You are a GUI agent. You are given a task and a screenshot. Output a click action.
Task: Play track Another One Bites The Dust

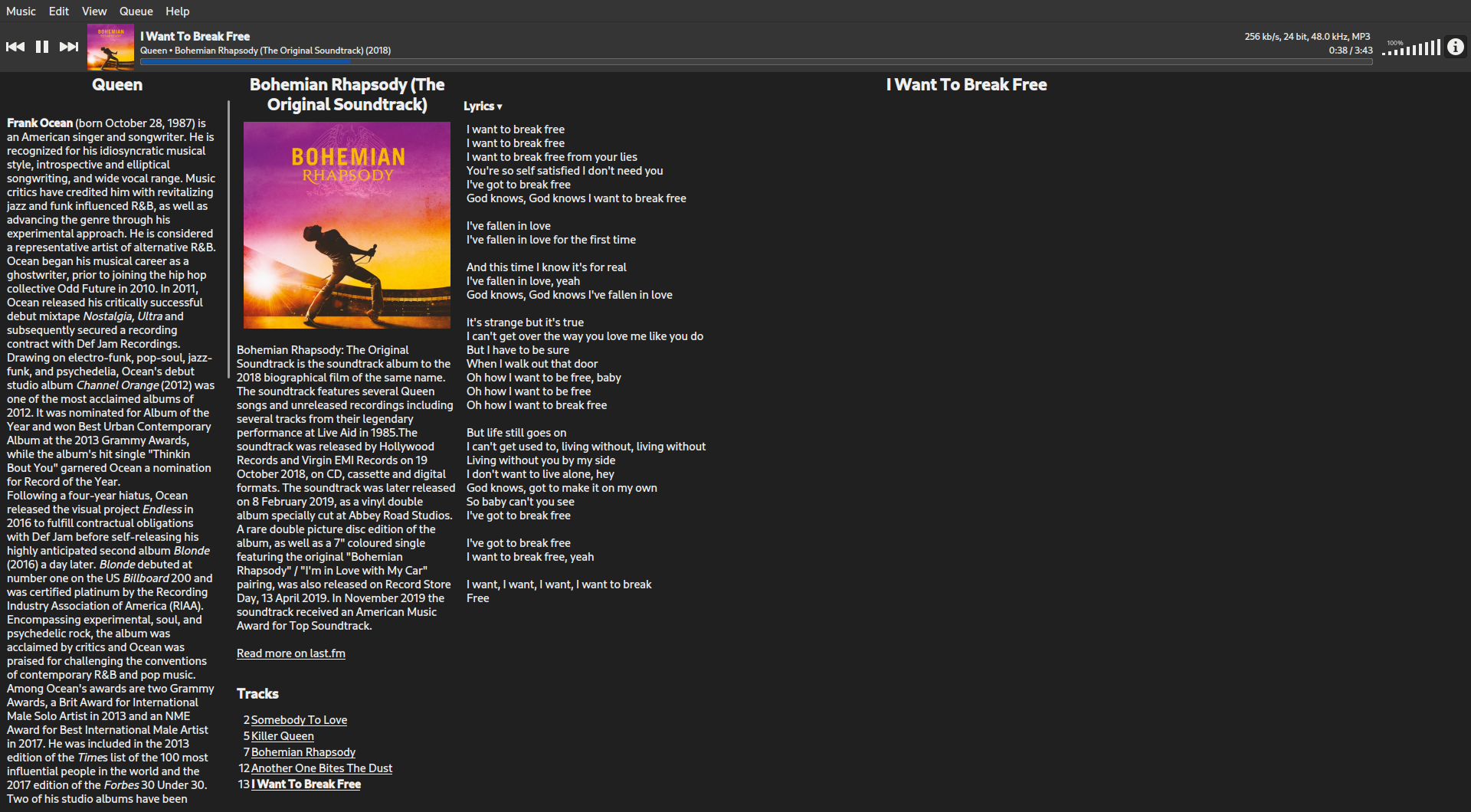coord(321,768)
